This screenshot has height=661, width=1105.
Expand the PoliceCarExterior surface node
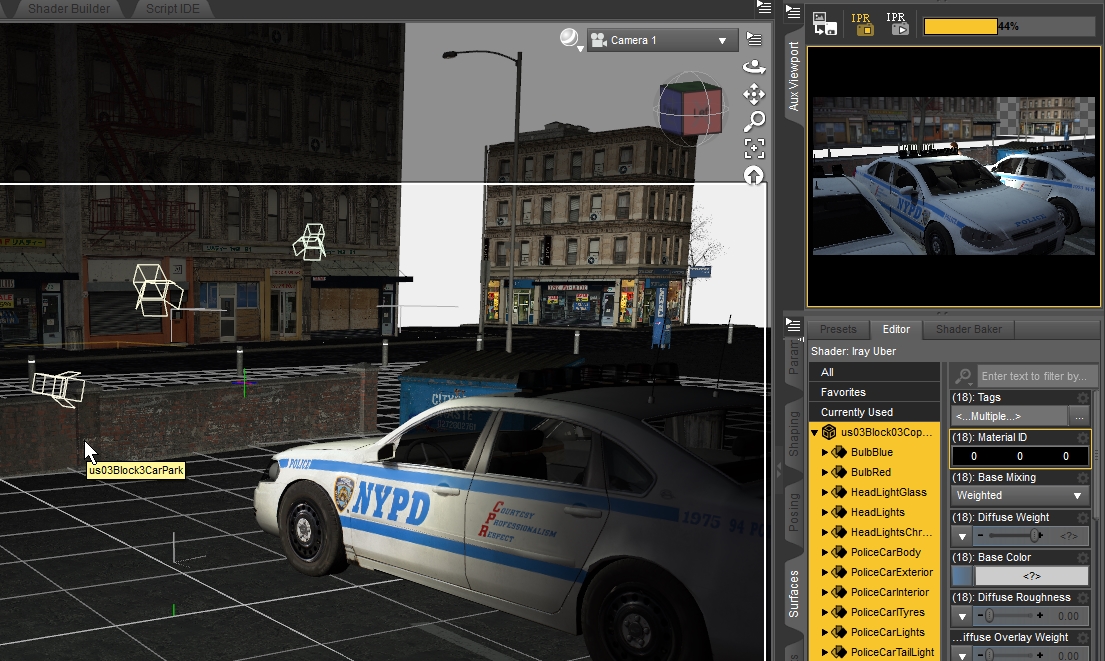pos(825,572)
